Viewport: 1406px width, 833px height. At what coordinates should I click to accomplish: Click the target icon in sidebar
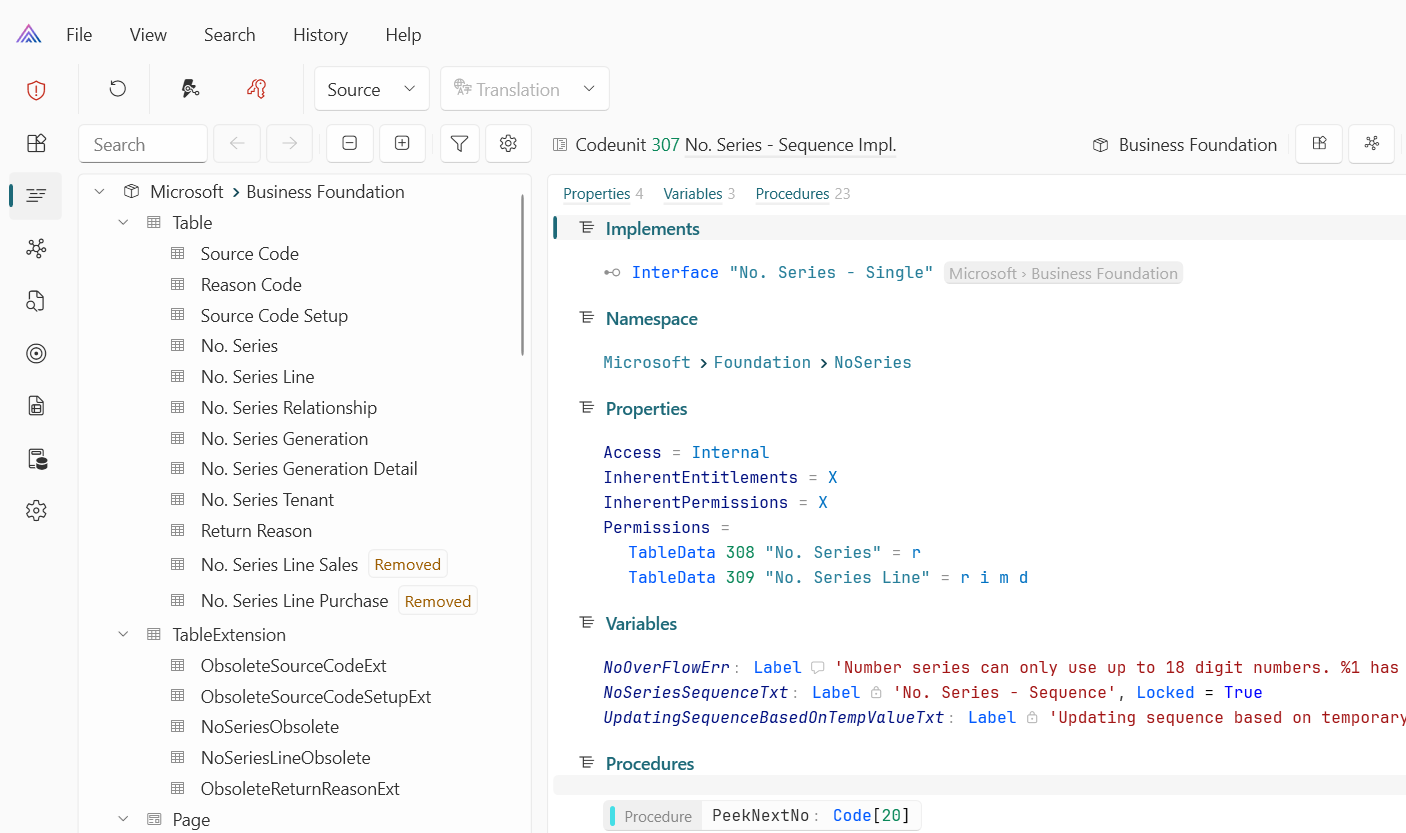pos(36,353)
